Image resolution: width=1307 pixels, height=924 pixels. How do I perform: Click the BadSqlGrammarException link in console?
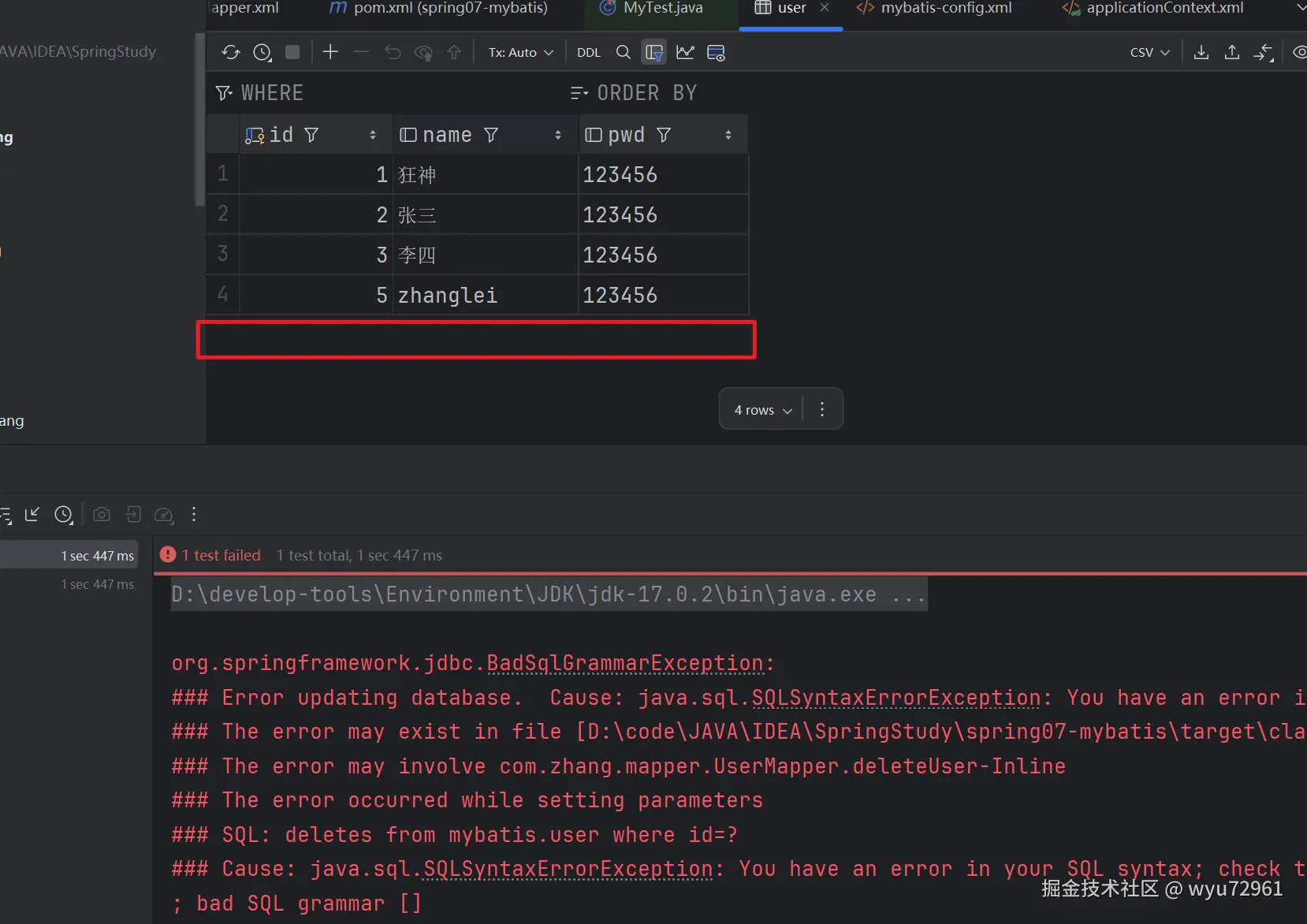(x=624, y=663)
